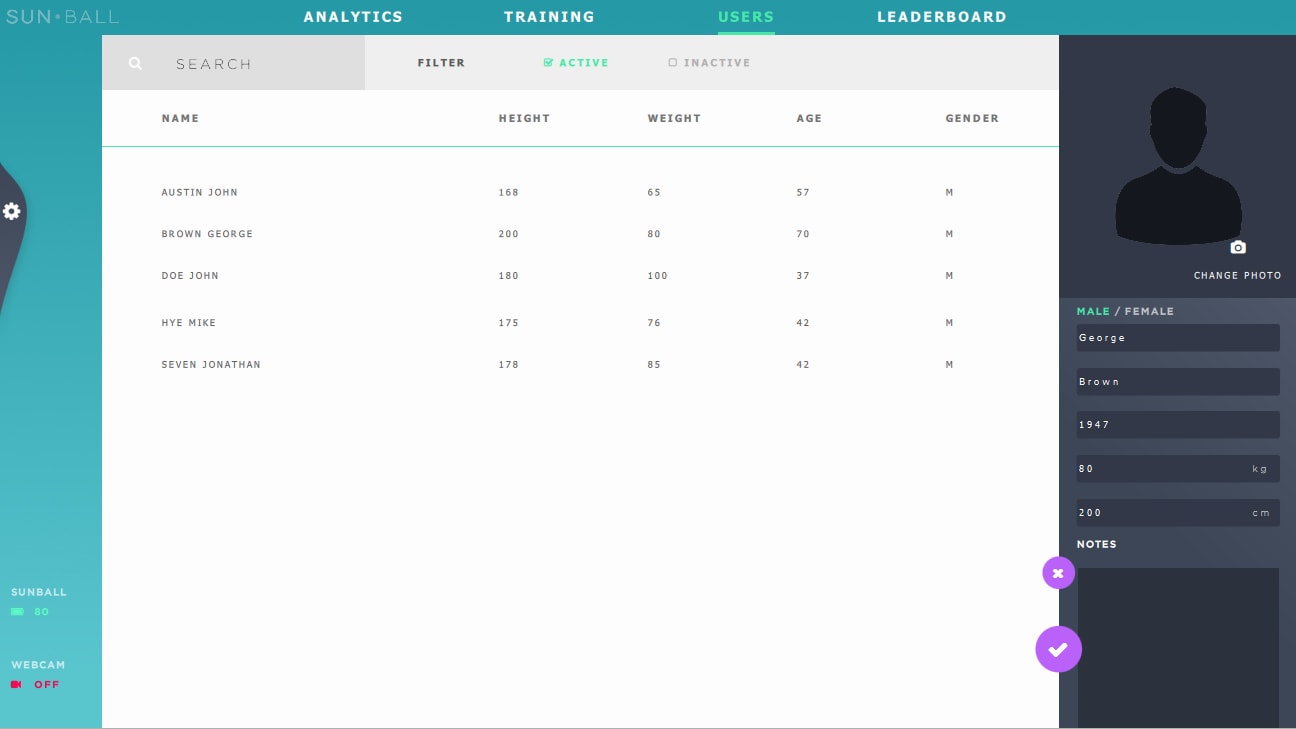Screen dimensions: 1296x729
Task: Edit the birth year field 1947
Action: pos(1178,425)
